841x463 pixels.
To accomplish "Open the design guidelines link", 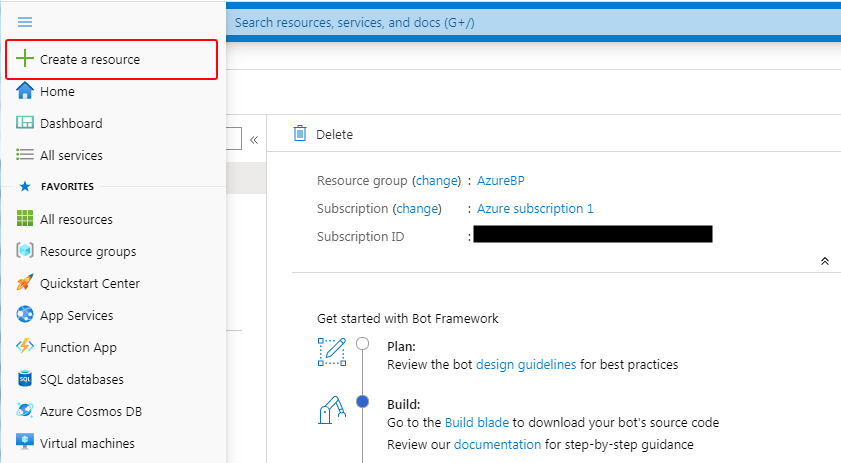I will click(526, 365).
